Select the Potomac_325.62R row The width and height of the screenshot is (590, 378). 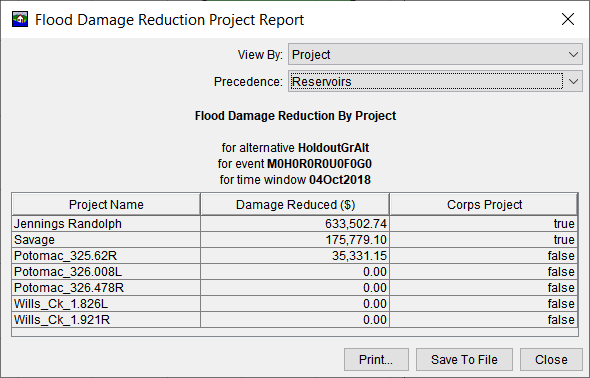(x=295, y=256)
